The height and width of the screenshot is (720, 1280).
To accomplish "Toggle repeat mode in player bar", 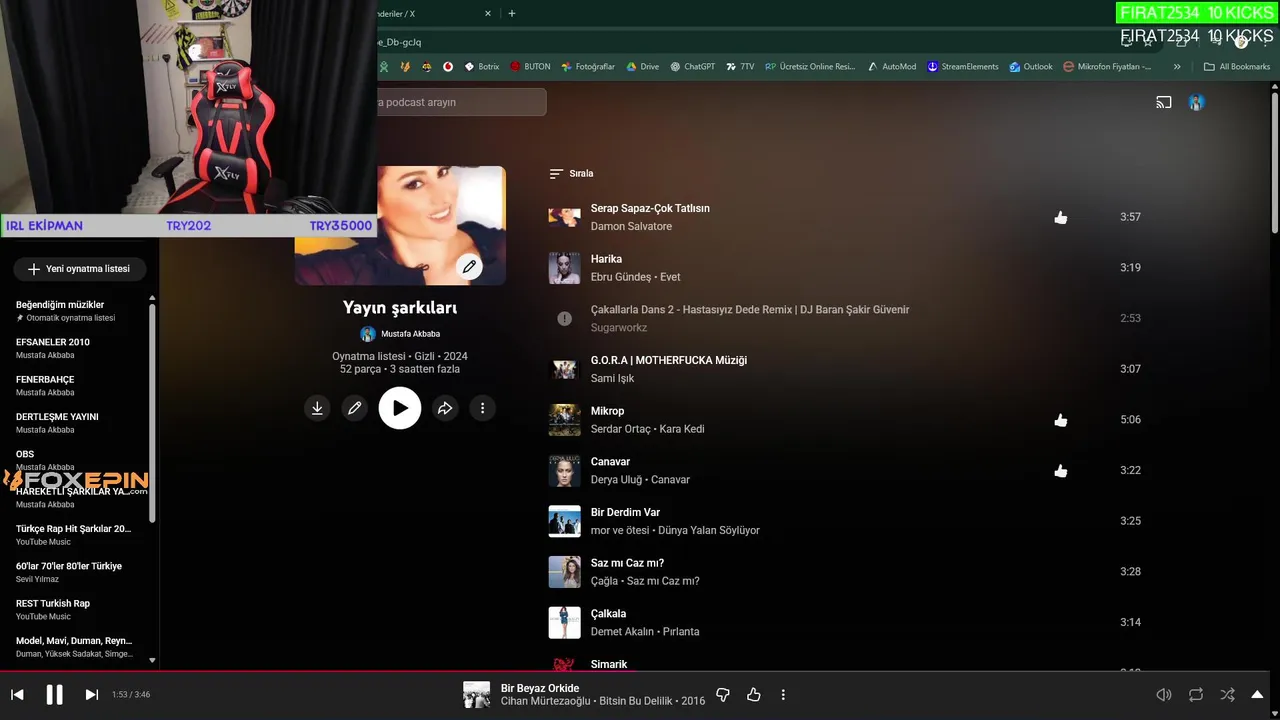I will [1196, 694].
